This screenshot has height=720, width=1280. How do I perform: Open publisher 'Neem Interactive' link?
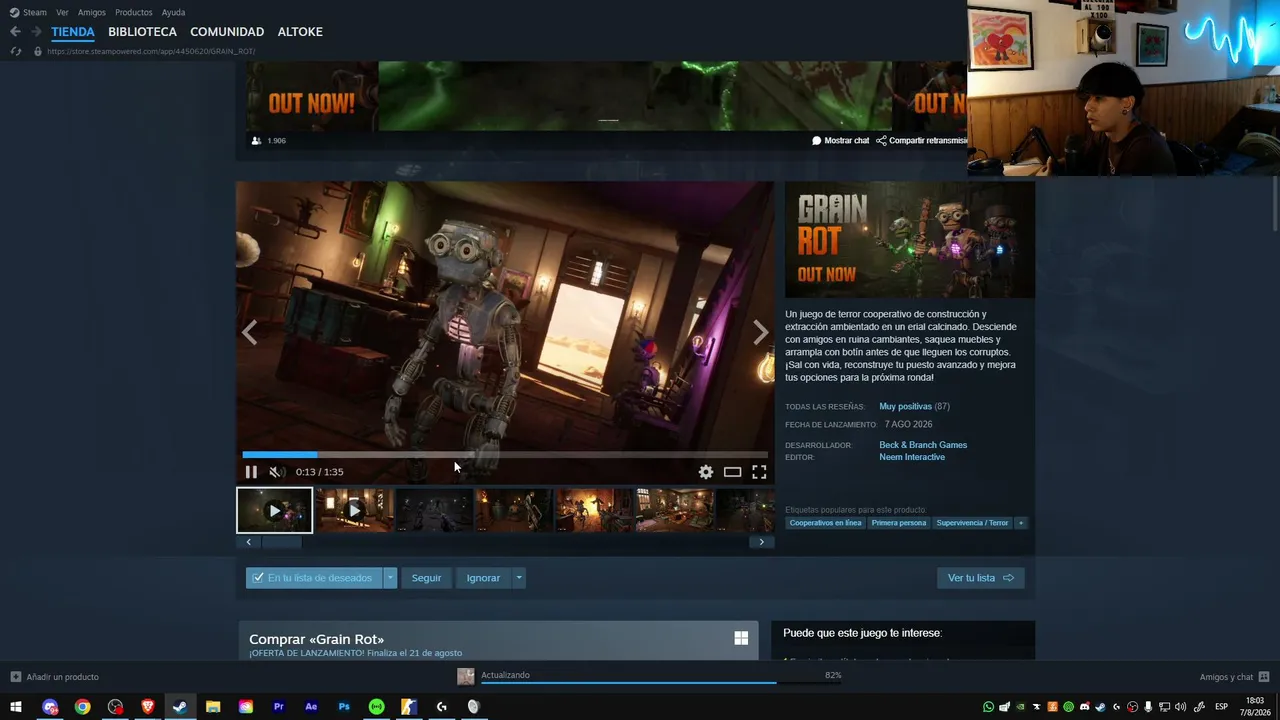point(912,457)
